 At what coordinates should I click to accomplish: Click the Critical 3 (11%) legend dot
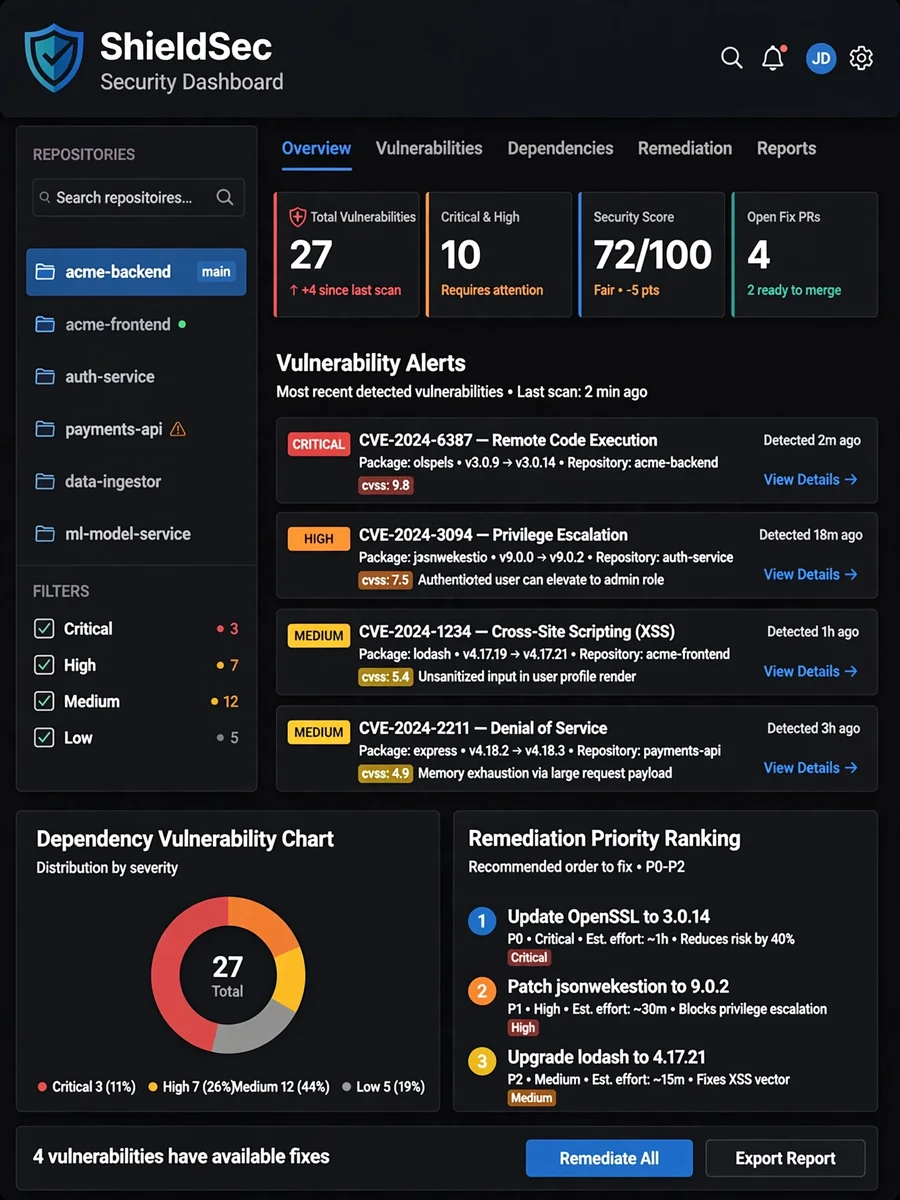click(42, 1087)
